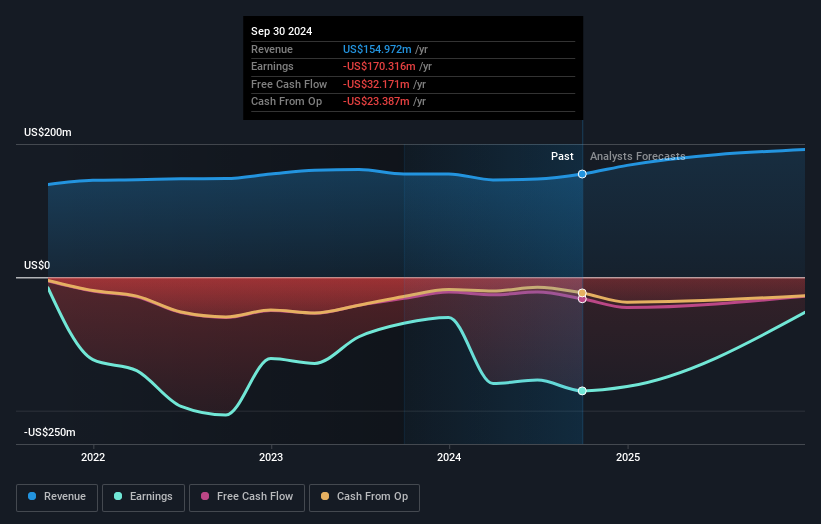Click the US$154.972m revenue value
Viewport: 821px width, 524px height.
(377, 49)
